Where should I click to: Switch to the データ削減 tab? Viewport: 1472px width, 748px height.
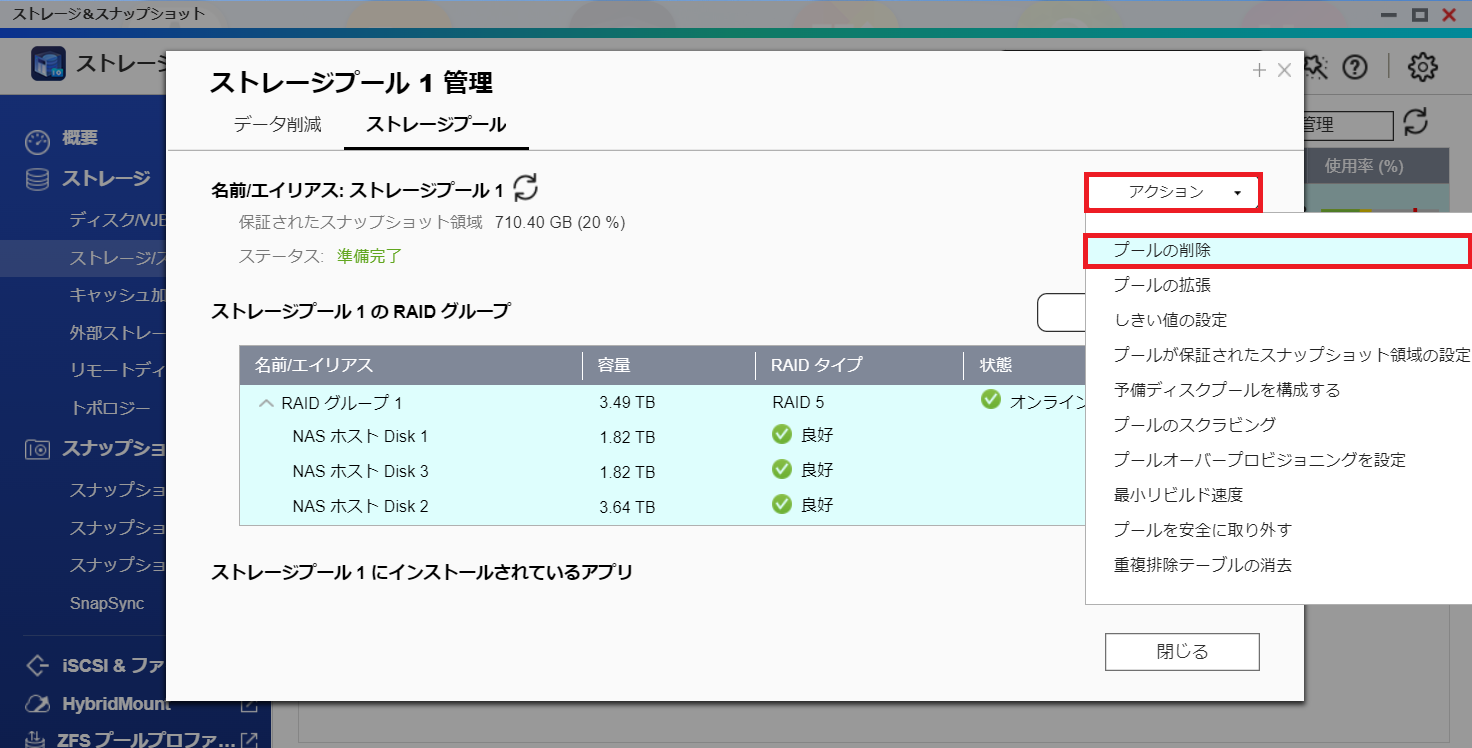pyautogui.click(x=277, y=125)
